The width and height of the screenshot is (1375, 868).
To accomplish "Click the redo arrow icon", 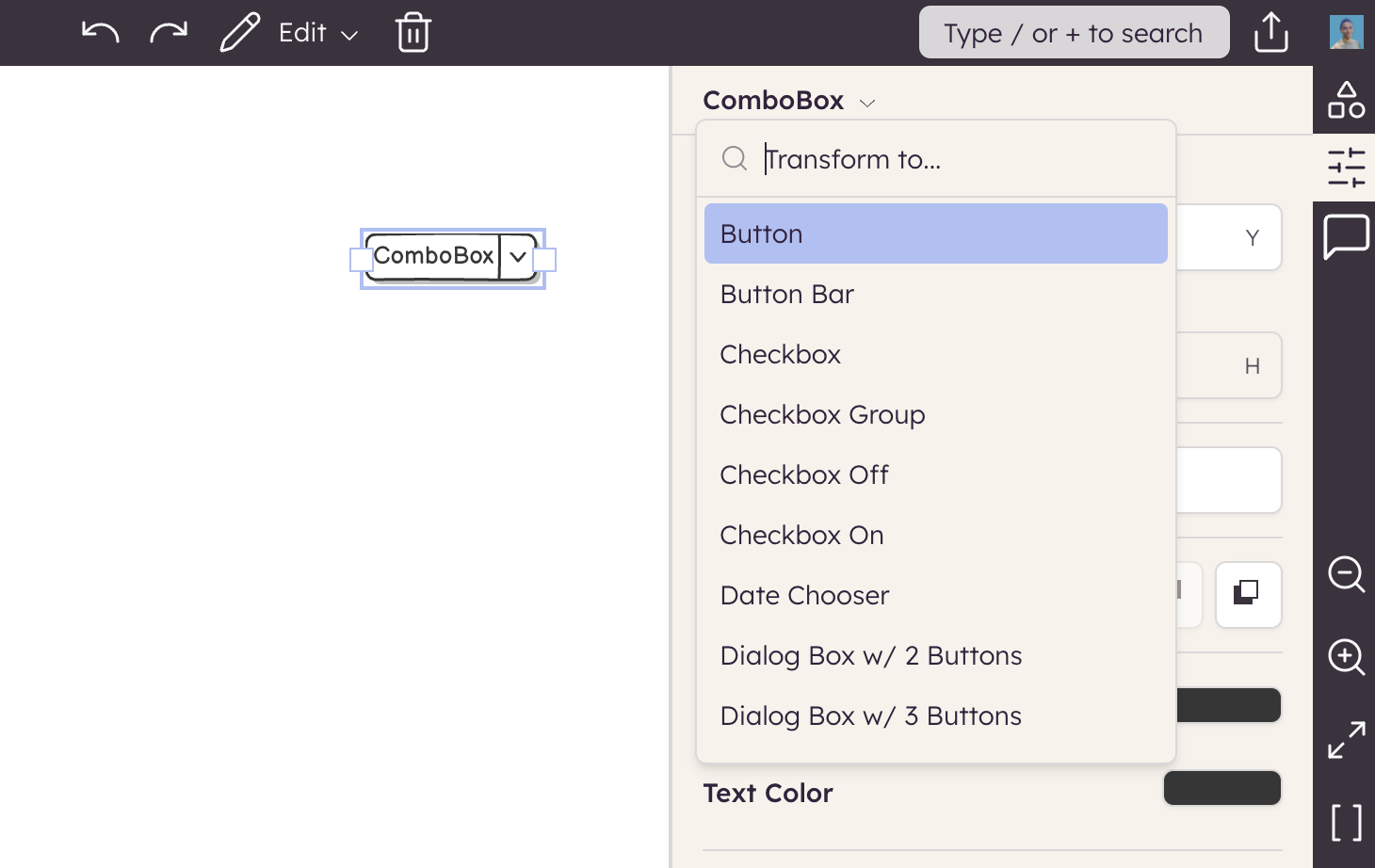I will 169,33.
